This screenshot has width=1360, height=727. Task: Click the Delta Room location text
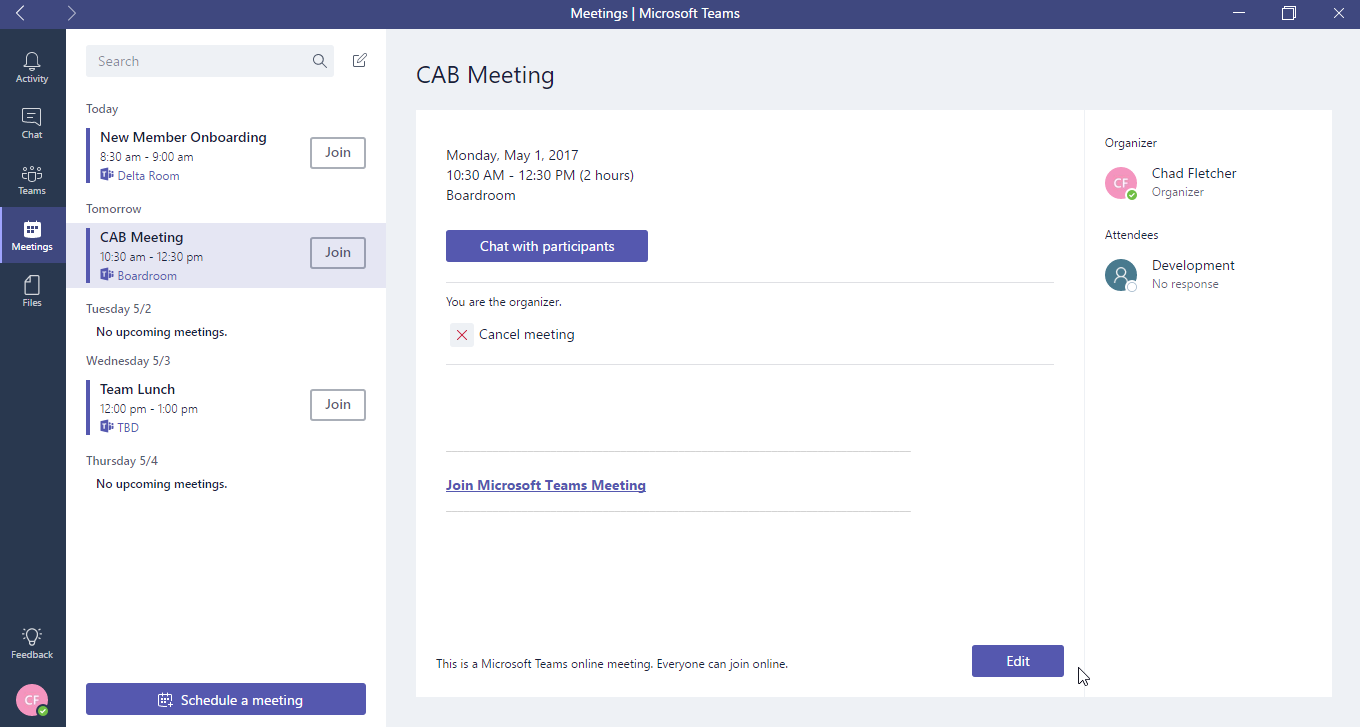click(x=148, y=176)
